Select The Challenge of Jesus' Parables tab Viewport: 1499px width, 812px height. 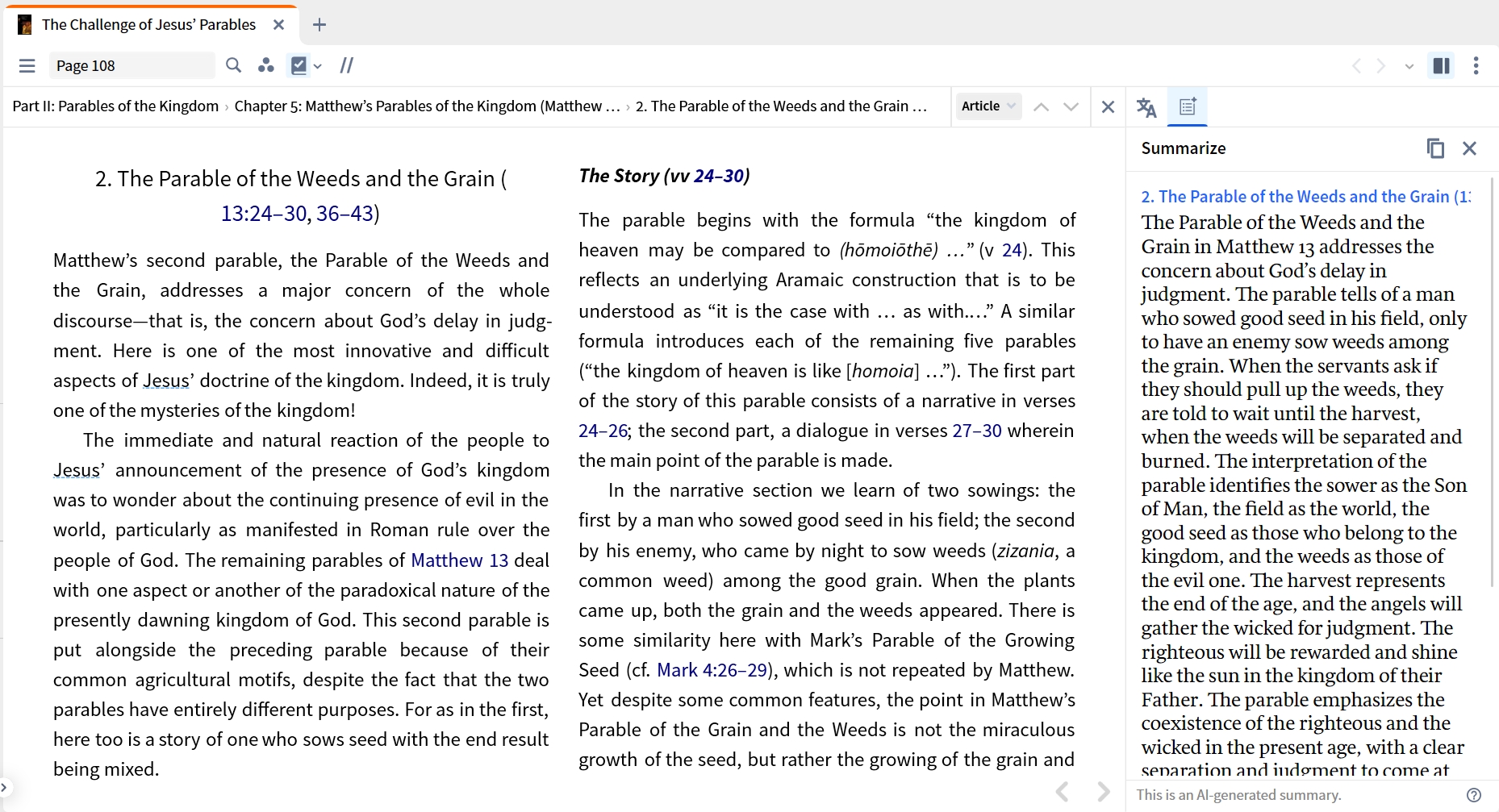tap(149, 24)
